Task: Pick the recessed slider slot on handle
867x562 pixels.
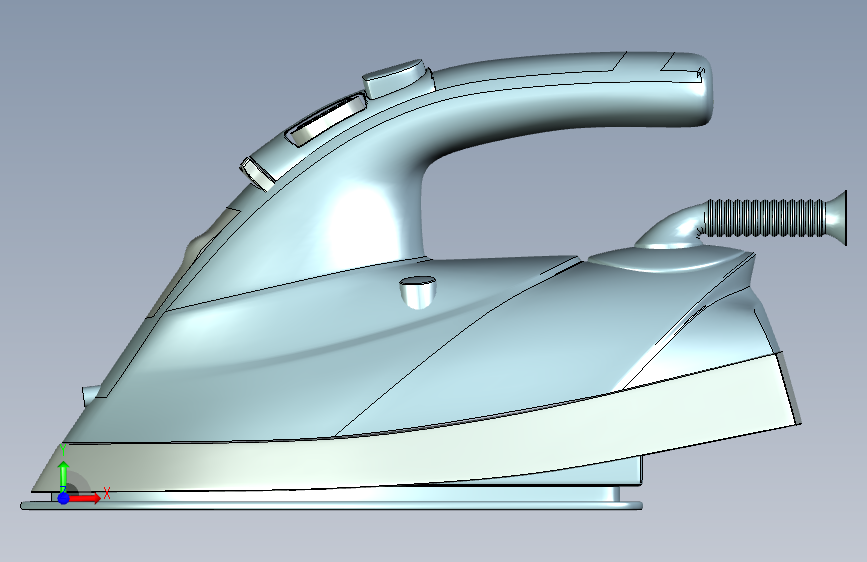Action: click(x=326, y=121)
